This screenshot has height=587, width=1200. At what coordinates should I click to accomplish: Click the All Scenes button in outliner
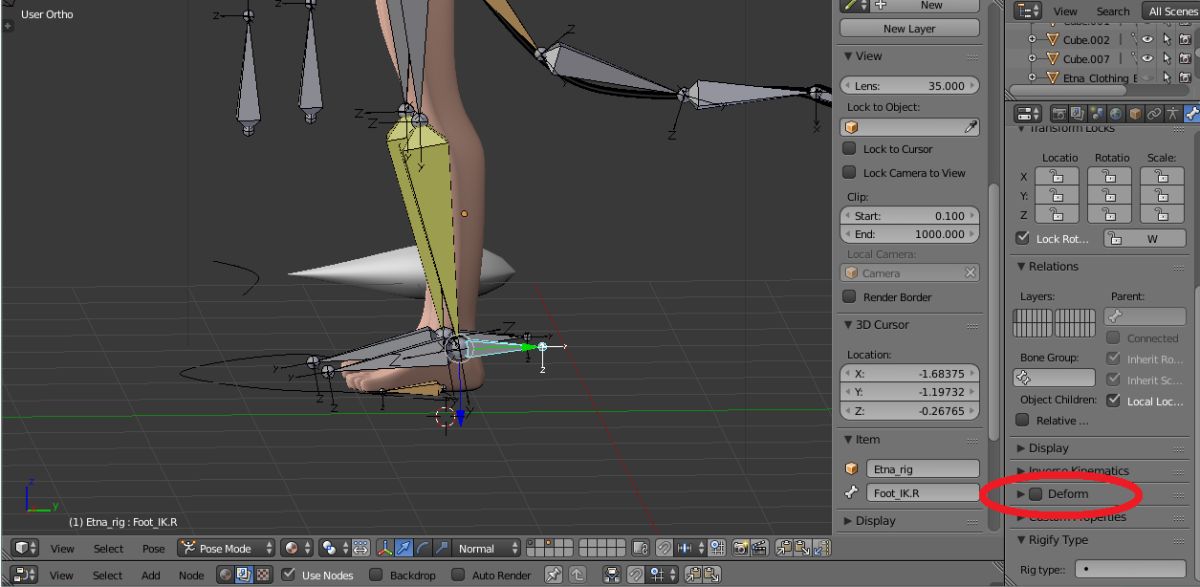(1172, 11)
